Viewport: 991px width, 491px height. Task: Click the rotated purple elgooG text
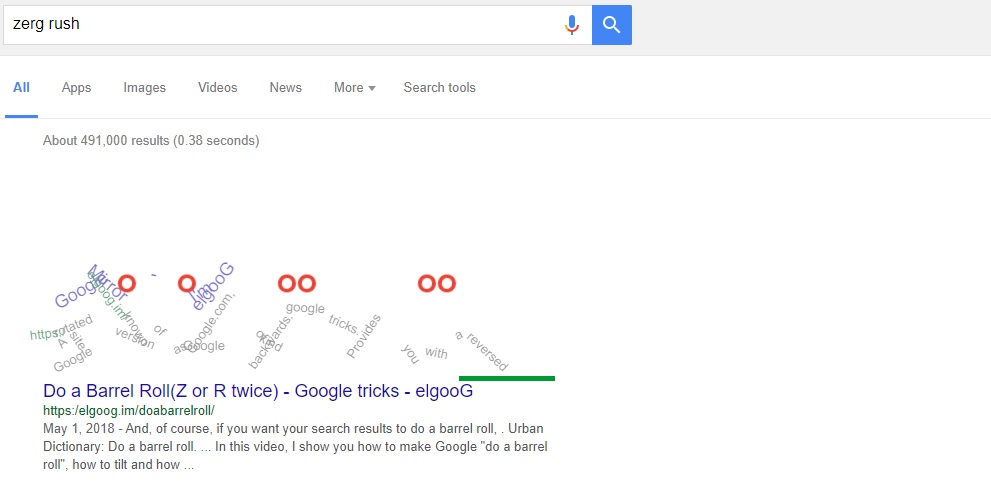(212, 285)
